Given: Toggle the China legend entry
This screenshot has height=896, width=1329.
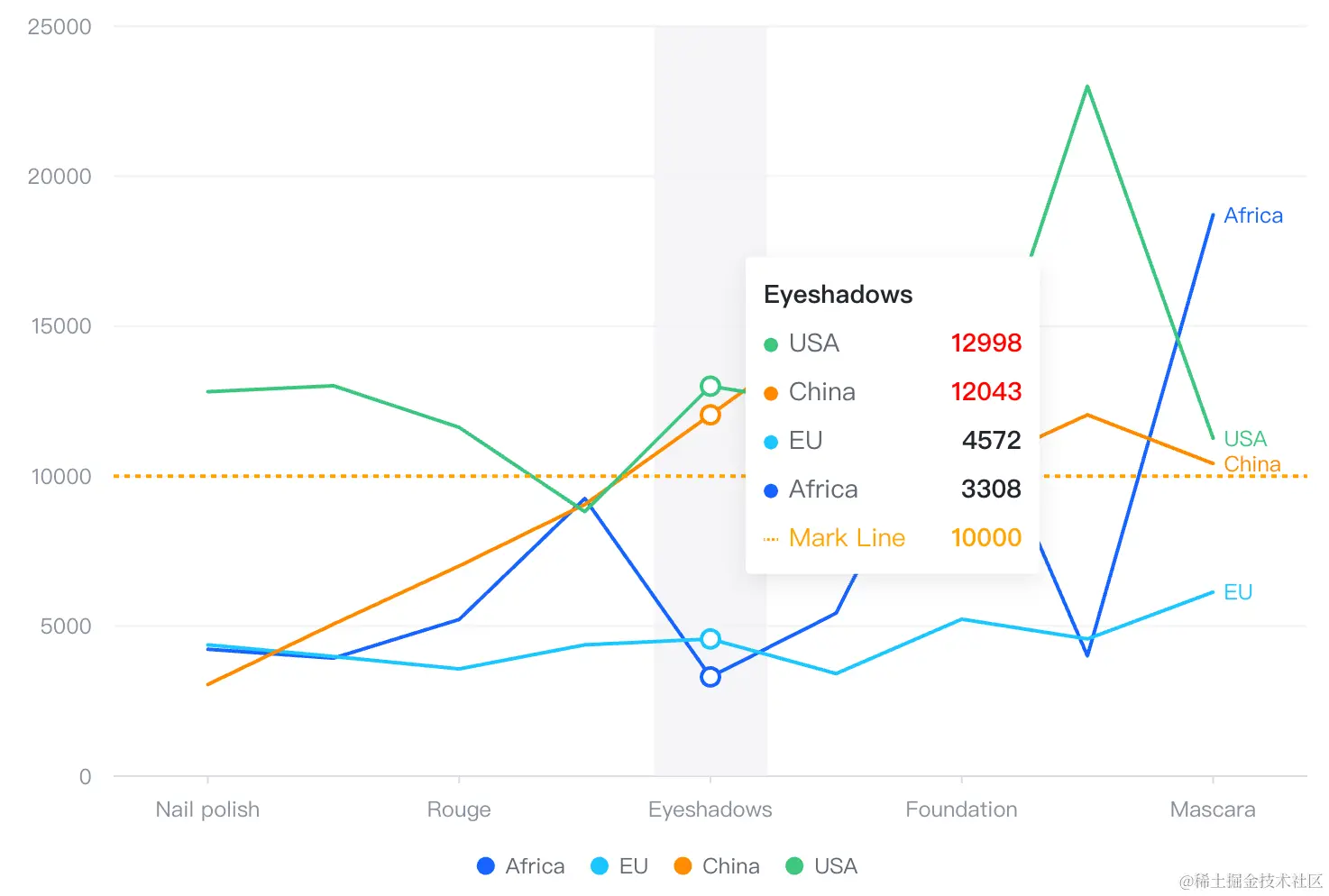Looking at the screenshot, I should coord(717,866).
